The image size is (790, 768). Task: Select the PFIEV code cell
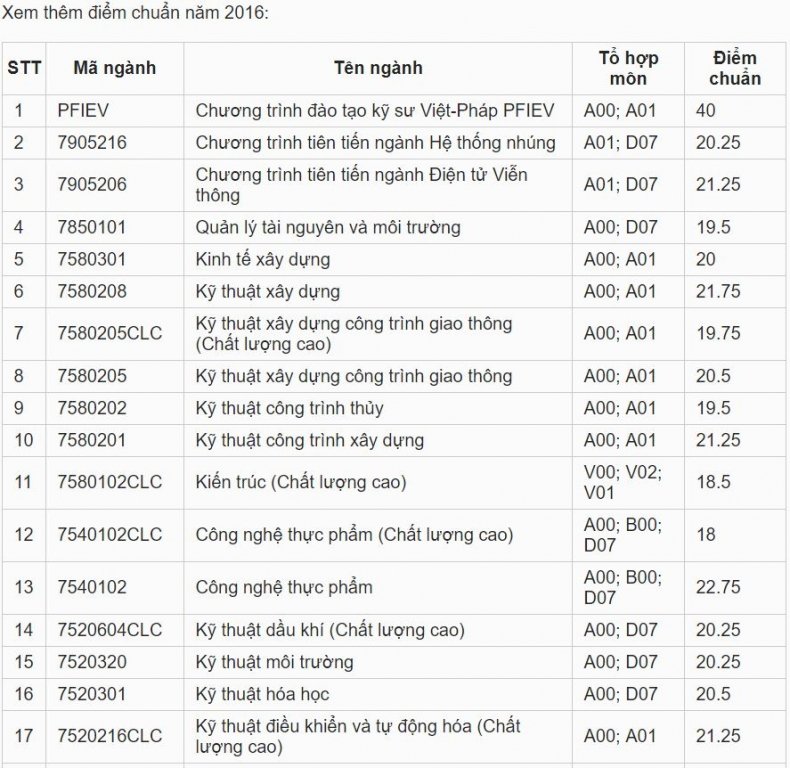pyautogui.click(x=115, y=111)
